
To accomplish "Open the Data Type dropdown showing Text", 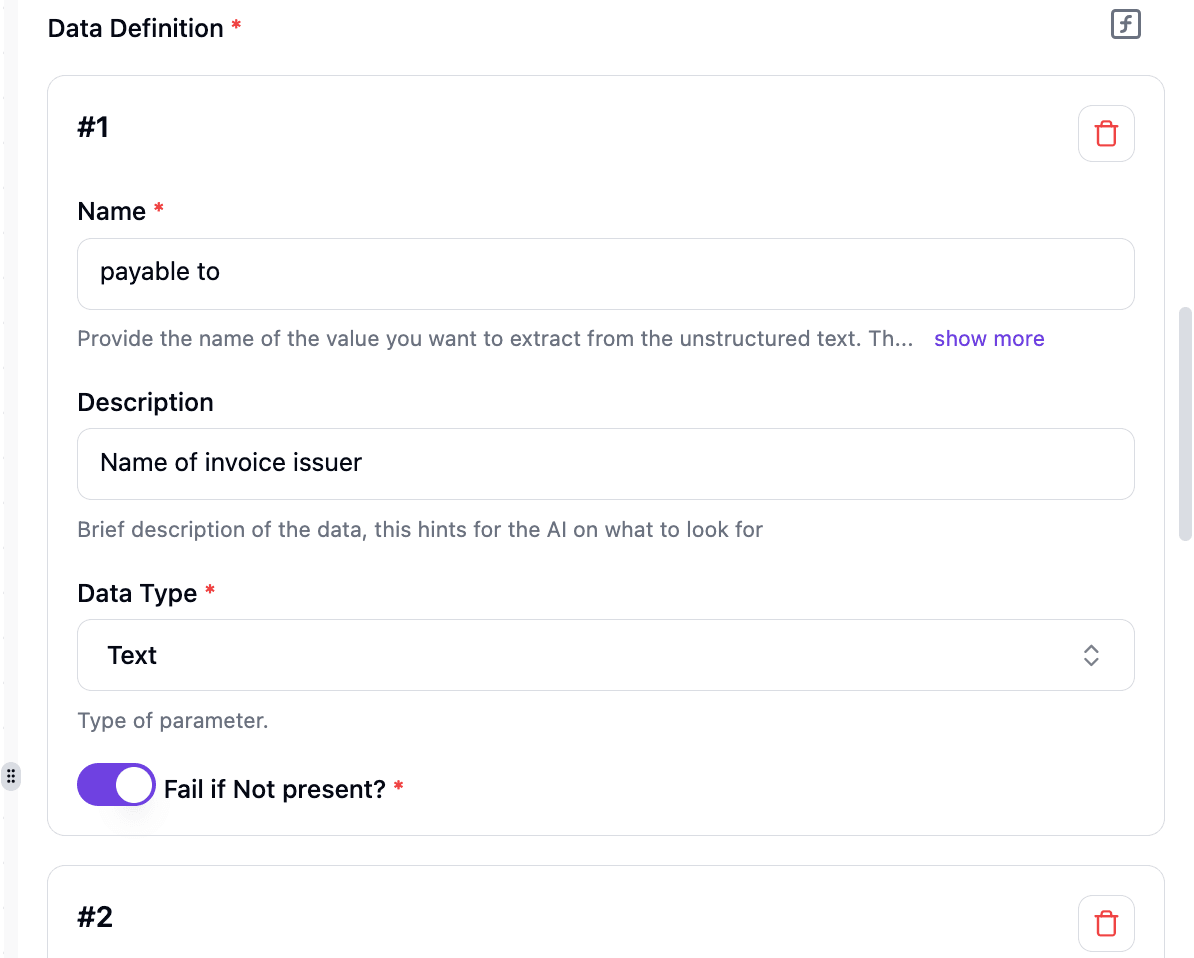I will click(605, 655).
